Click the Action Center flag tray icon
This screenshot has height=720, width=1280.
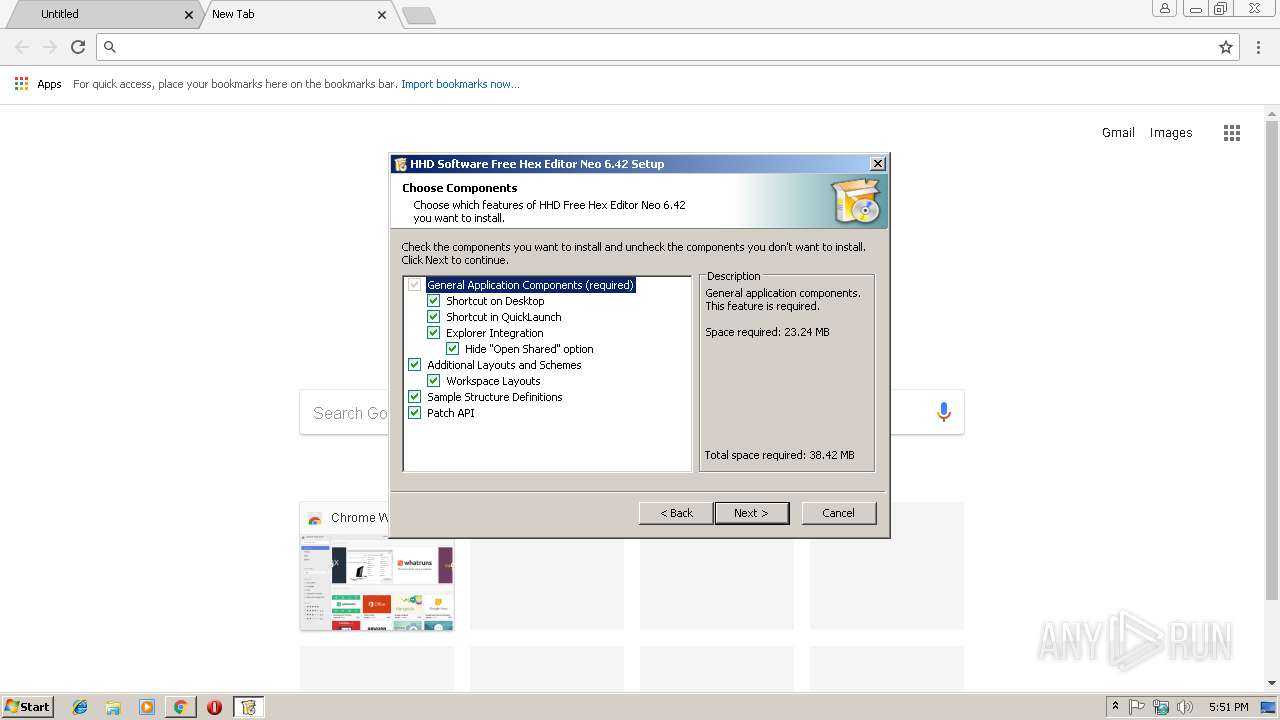(x=1137, y=707)
